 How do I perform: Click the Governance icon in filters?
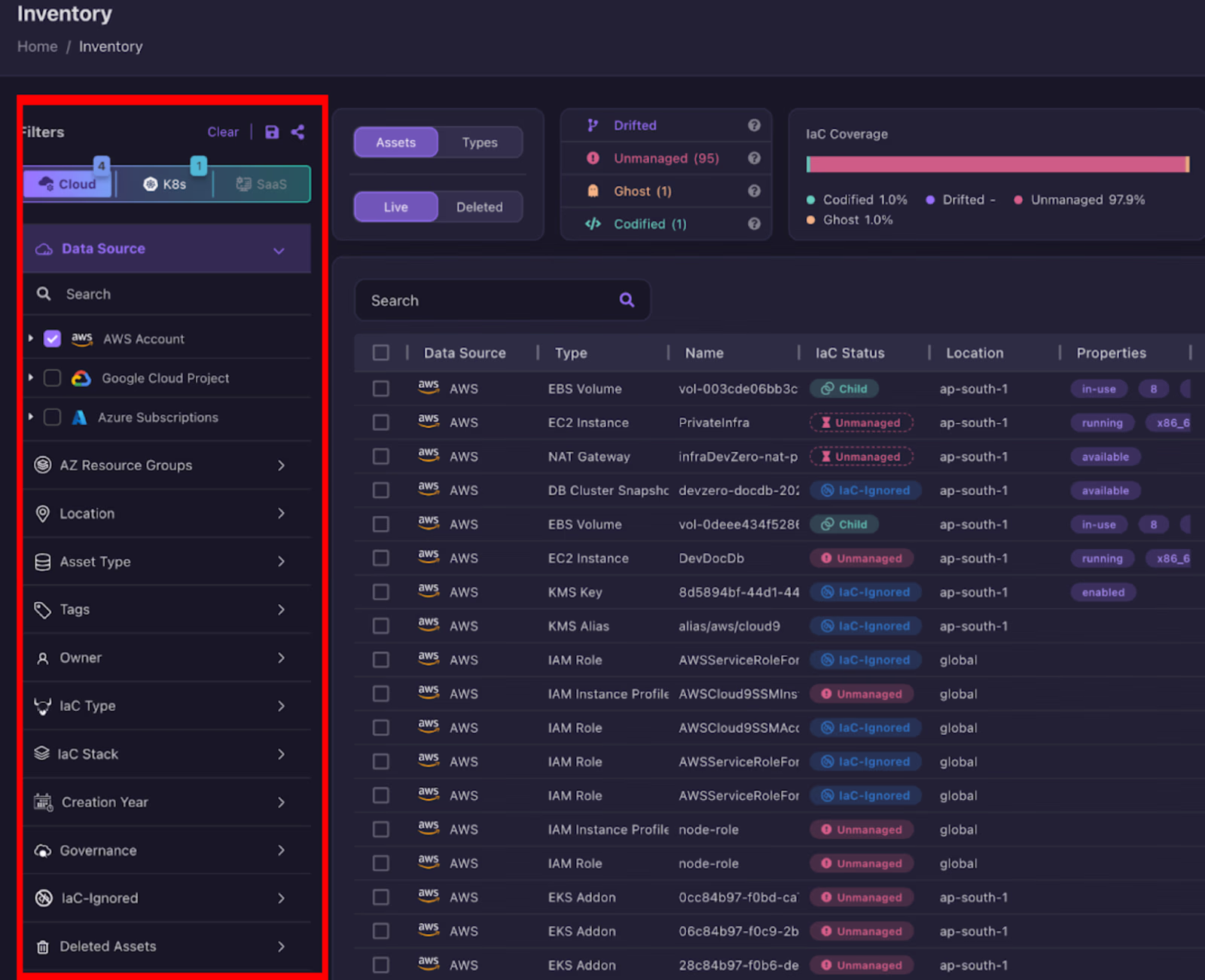pyautogui.click(x=43, y=850)
